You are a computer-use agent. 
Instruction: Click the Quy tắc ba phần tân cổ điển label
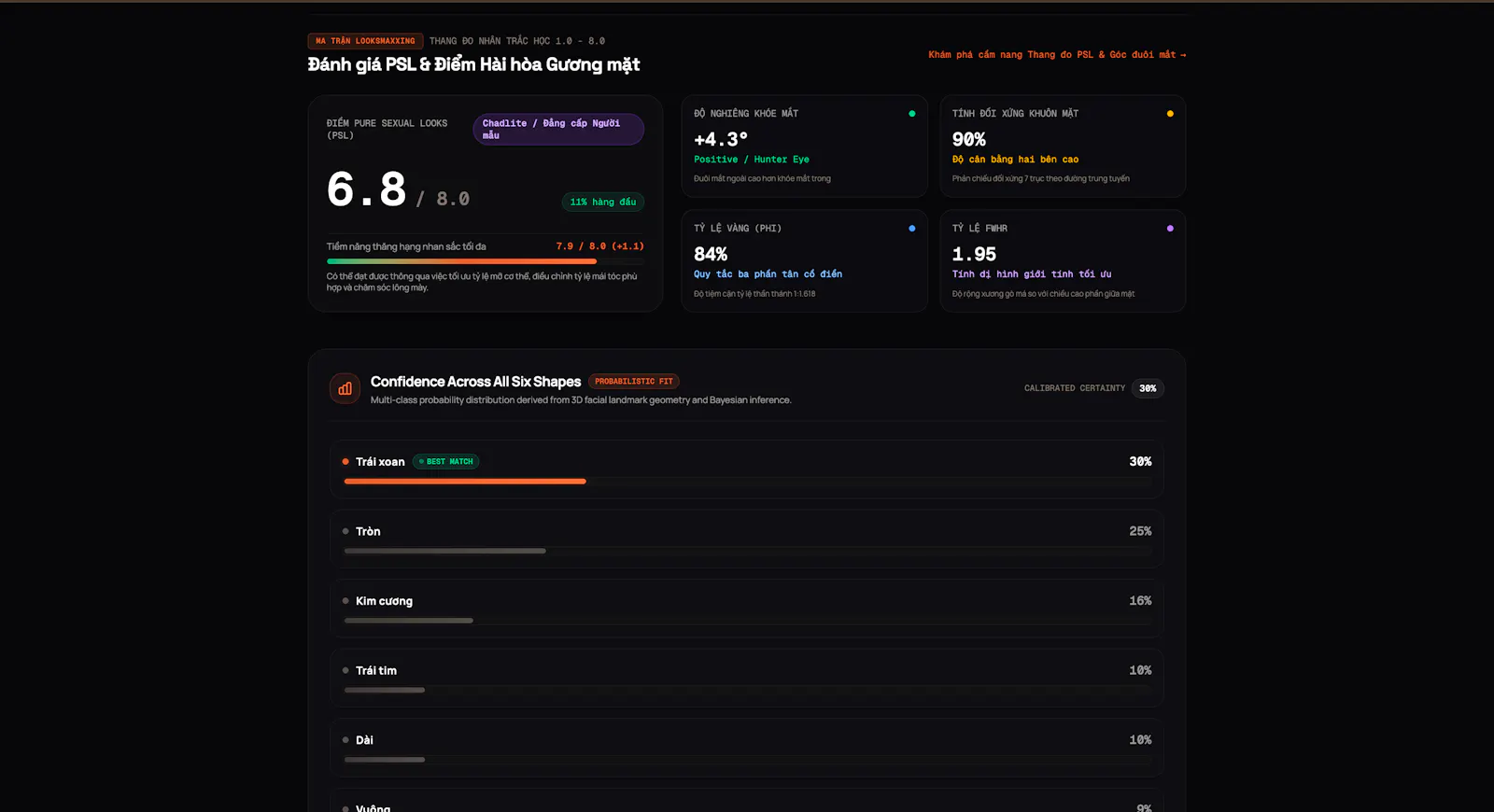click(x=768, y=274)
